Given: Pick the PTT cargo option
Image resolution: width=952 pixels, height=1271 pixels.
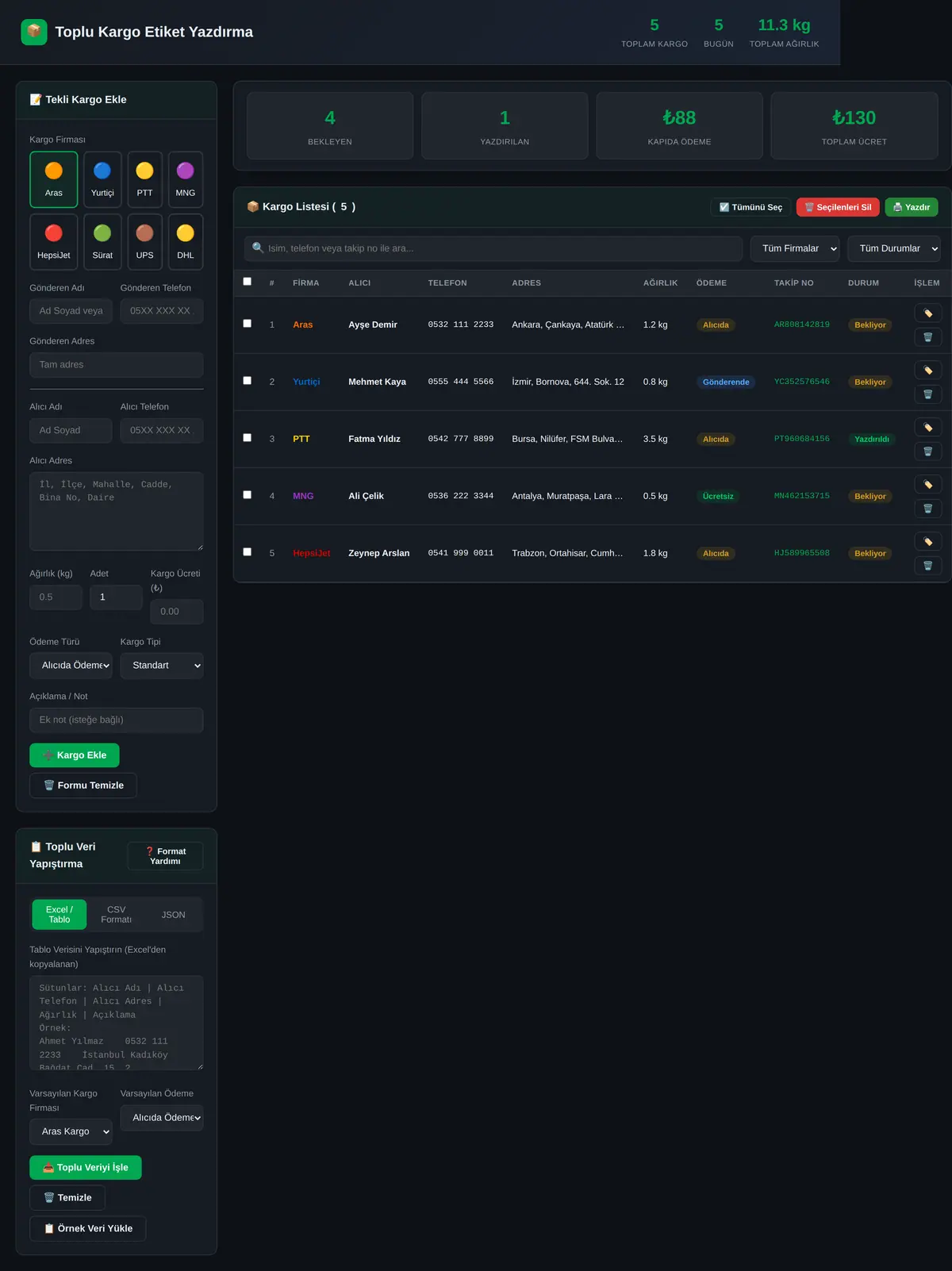Looking at the screenshot, I should point(144,179).
